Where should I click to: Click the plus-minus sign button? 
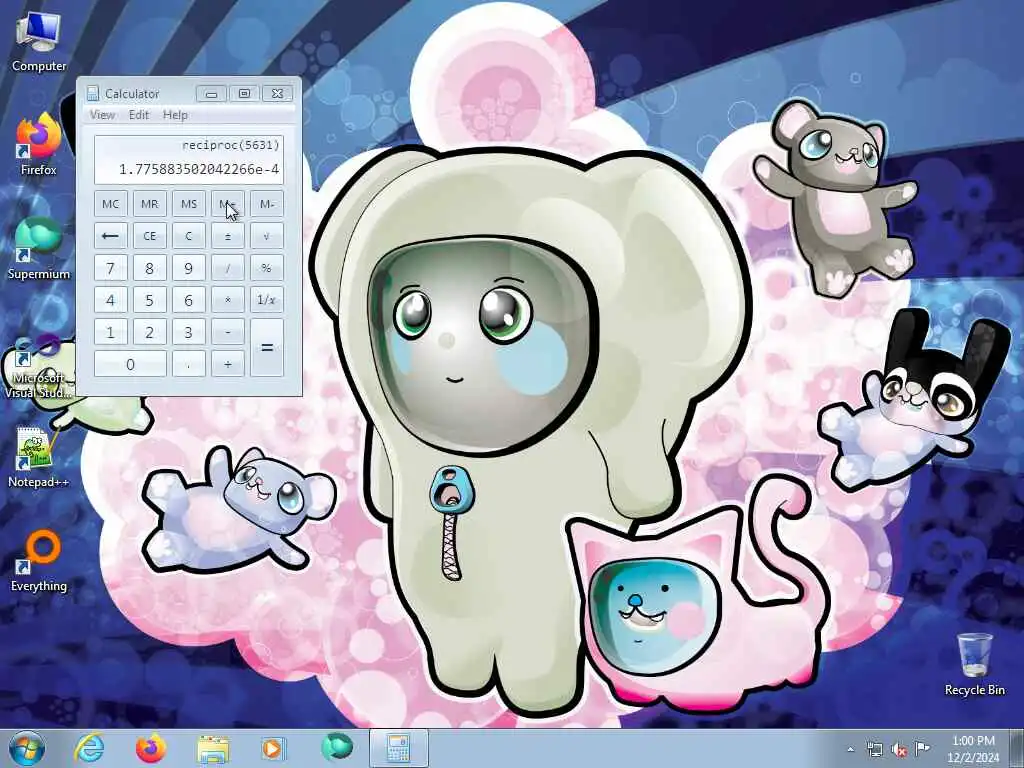tap(228, 236)
